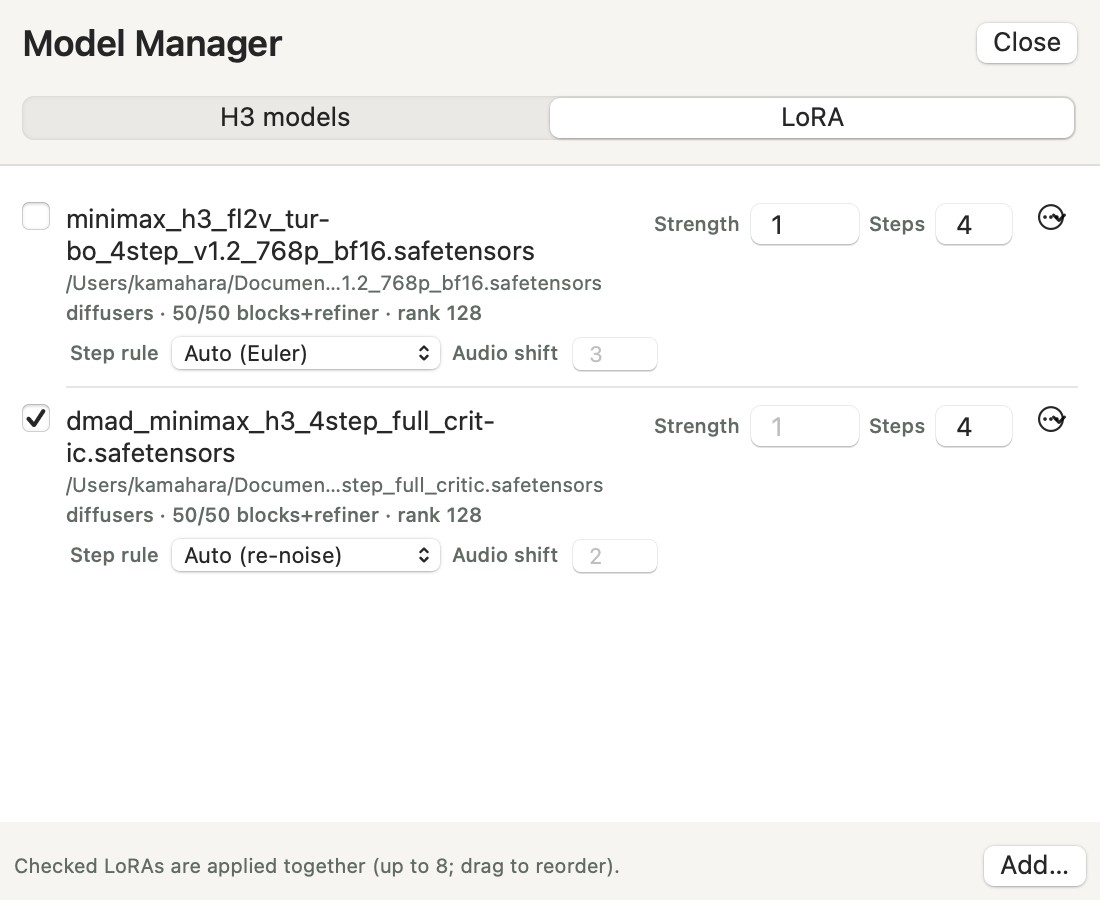Edit Strength field of minimax_h3_fl2v_turbo LoRA
This screenshot has width=1100, height=900.
coord(805,224)
